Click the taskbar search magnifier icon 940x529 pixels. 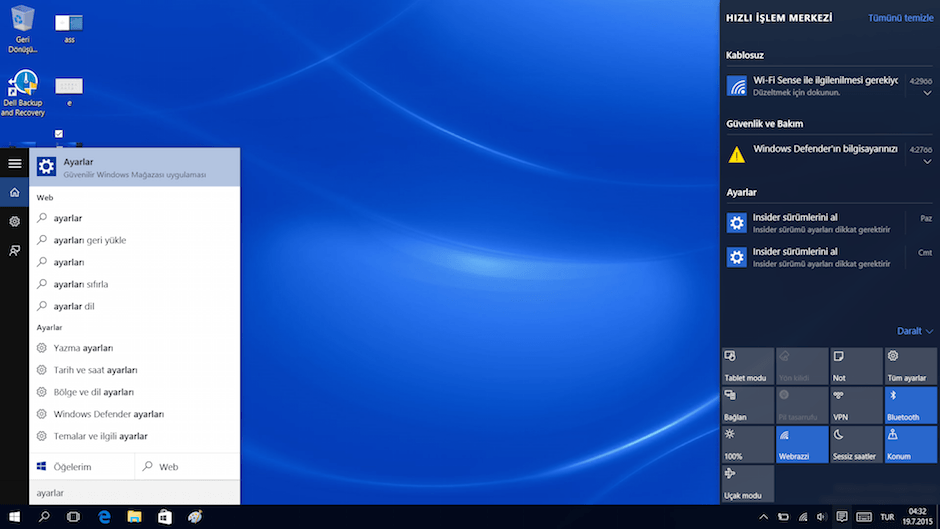[44, 516]
